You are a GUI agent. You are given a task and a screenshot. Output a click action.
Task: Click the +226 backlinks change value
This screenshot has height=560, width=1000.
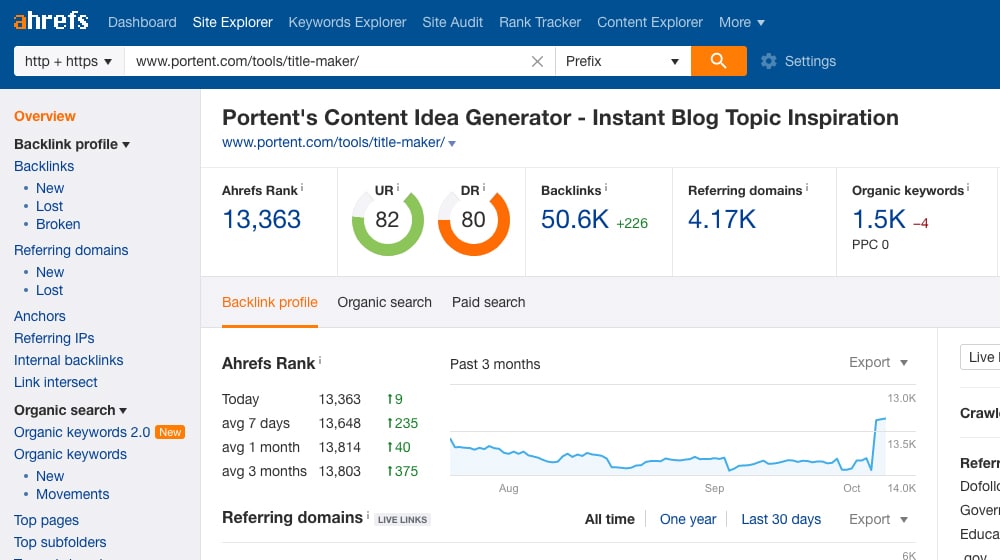click(632, 223)
